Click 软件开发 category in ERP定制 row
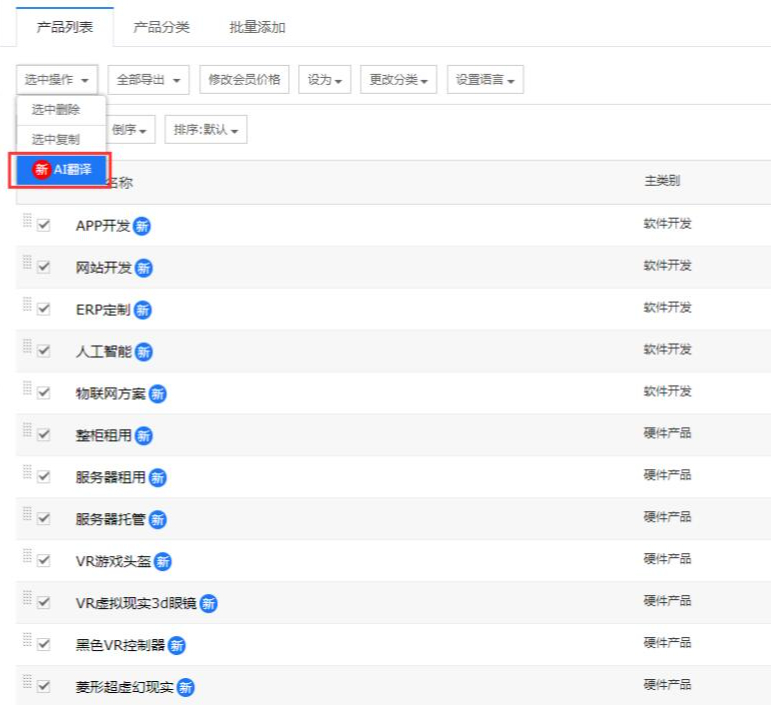This screenshot has height=705, width=771. point(668,308)
